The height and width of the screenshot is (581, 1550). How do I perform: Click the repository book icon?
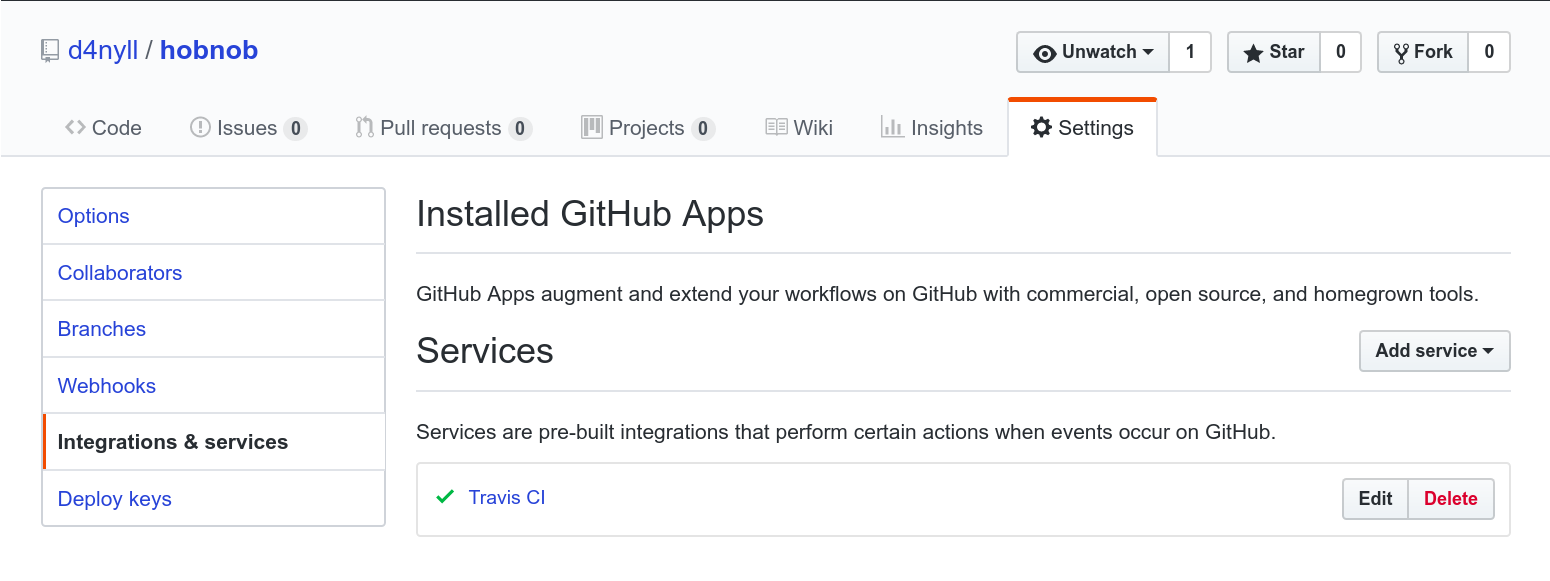pyautogui.click(x=49, y=51)
